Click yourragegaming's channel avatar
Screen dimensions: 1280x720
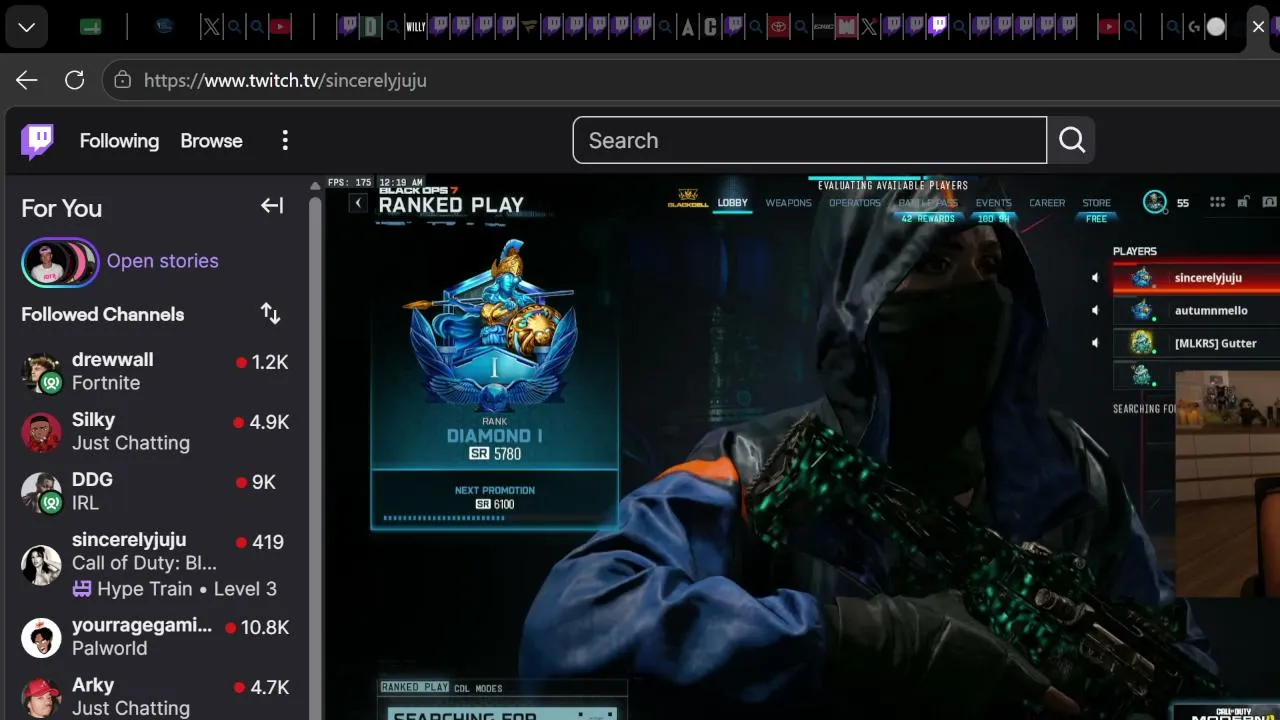pyautogui.click(x=41, y=638)
